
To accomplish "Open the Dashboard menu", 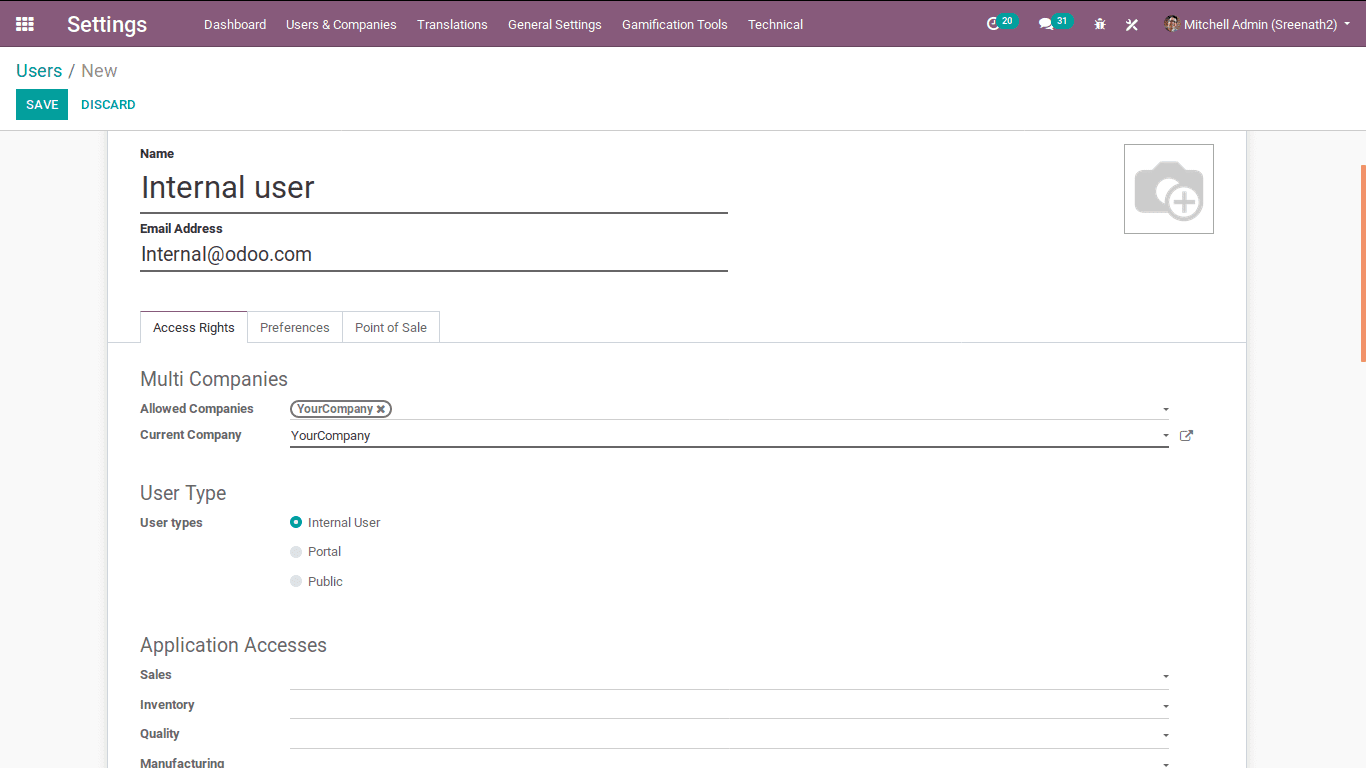I will pyautogui.click(x=235, y=24).
